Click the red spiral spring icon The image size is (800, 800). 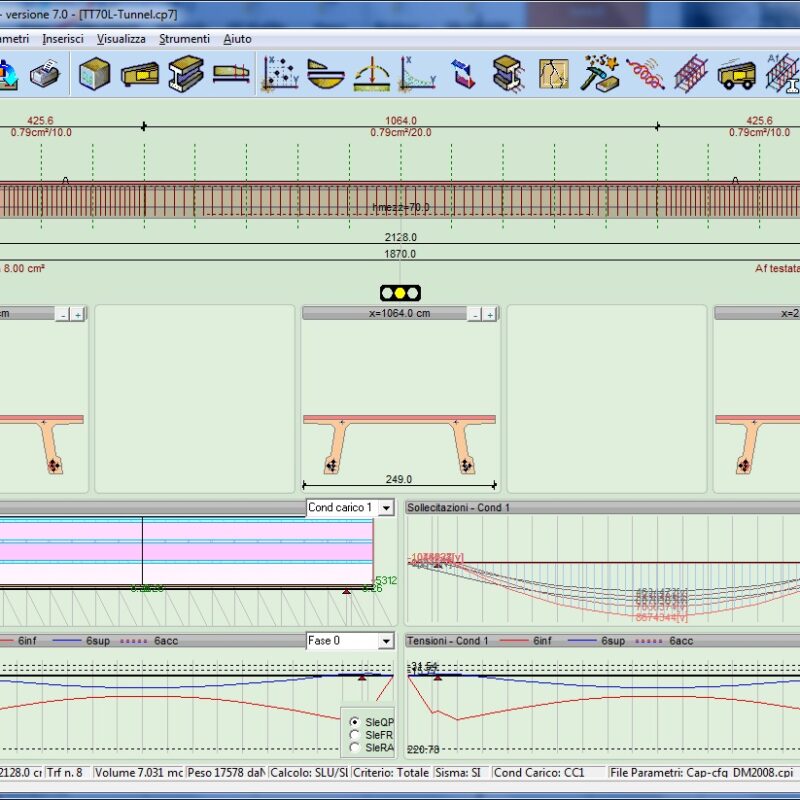pyautogui.click(x=645, y=74)
